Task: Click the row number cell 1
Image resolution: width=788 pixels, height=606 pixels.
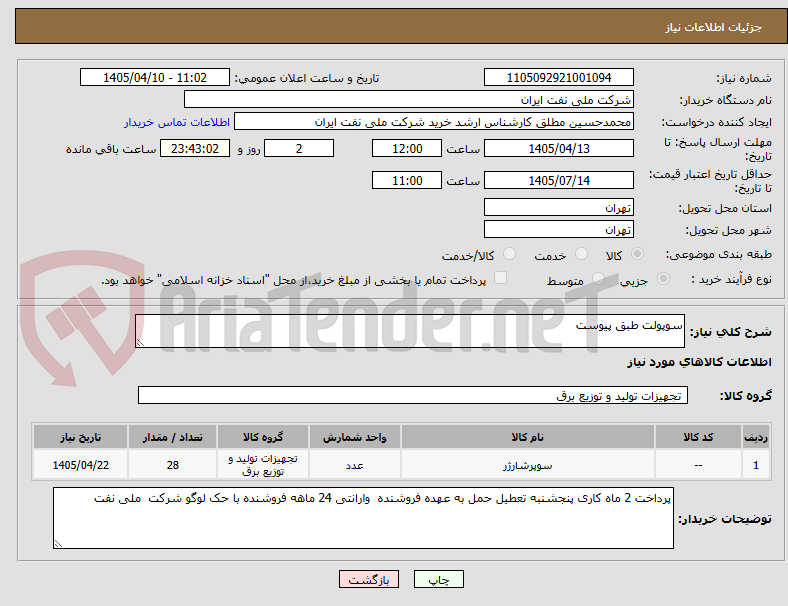Action: pos(755,465)
